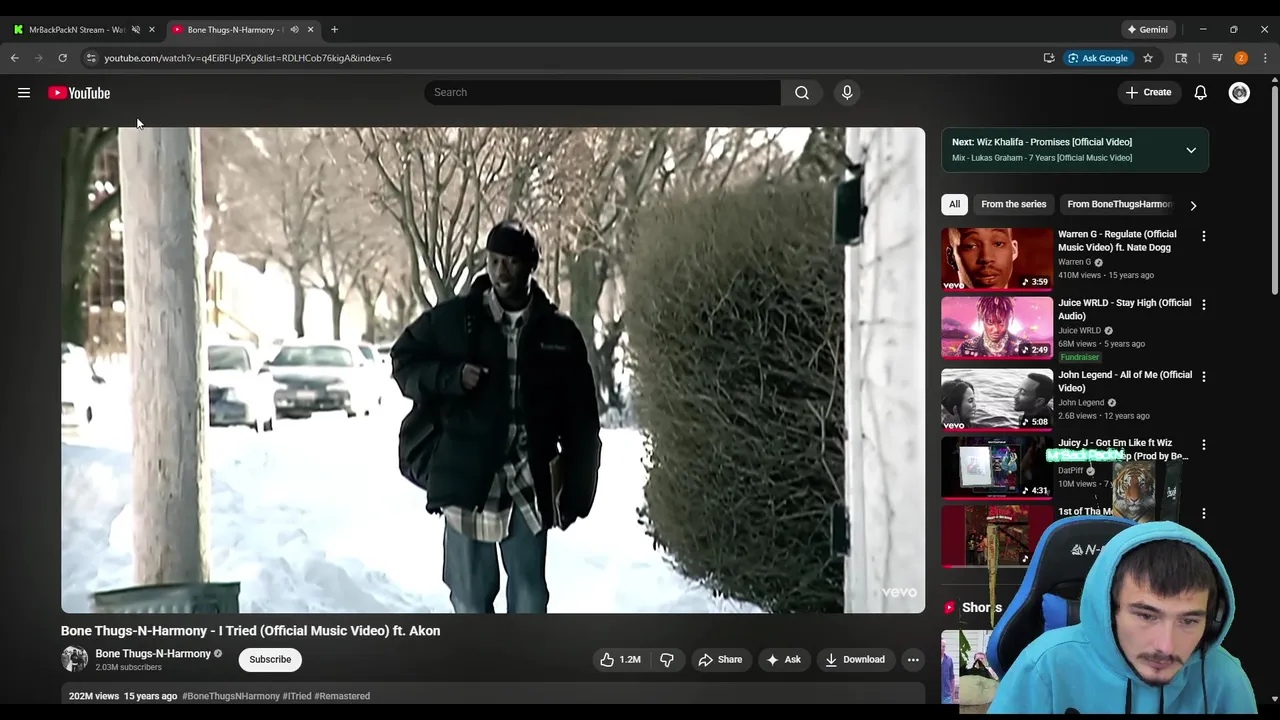Unmute the MrBackPackN Stream tab audio icon
Viewport: 1280px width, 720px height.
(136, 30)
